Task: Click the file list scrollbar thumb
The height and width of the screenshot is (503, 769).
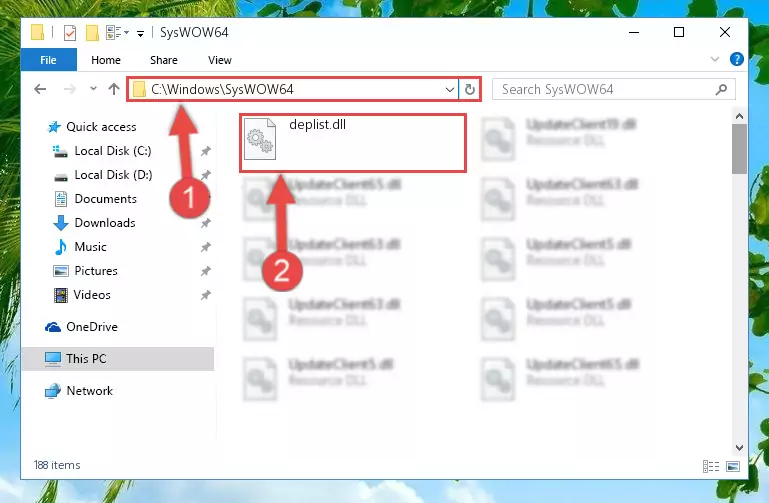Action: pyautogui.click(x=739, y=149)
